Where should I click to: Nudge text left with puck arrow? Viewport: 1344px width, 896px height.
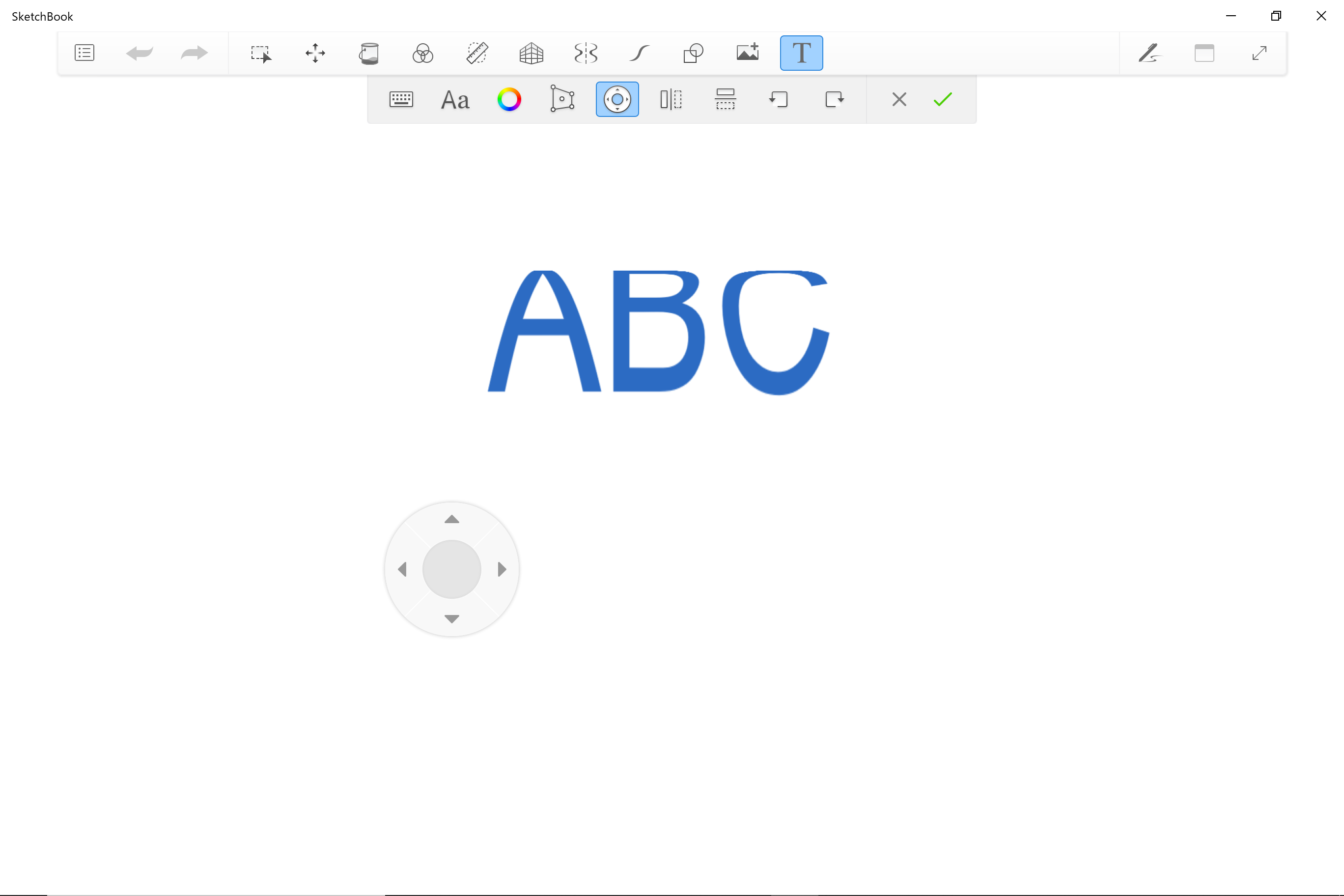coord(402,569)
